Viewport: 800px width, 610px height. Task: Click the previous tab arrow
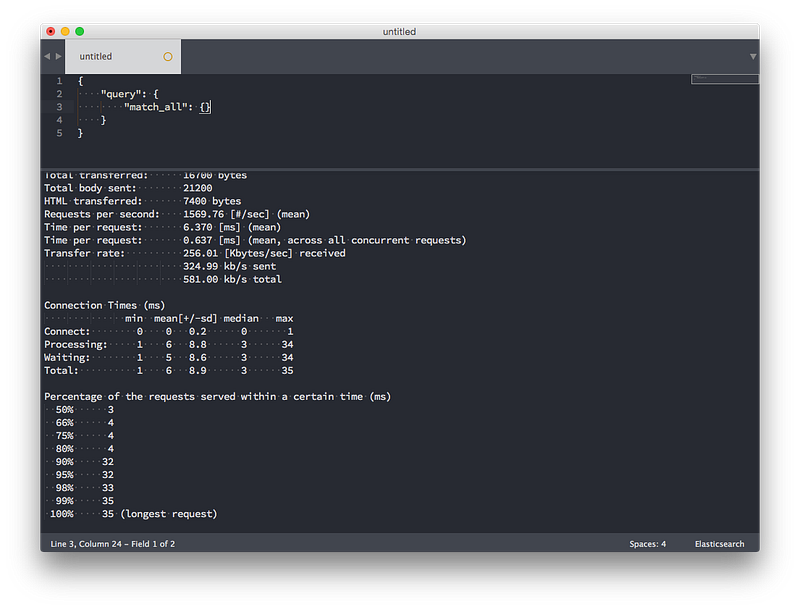point(47,56)
